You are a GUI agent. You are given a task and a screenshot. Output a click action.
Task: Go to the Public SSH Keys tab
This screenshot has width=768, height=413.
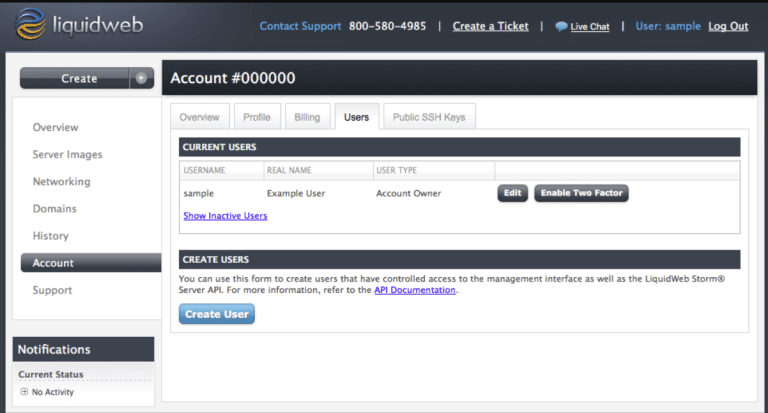coord(429,117)
